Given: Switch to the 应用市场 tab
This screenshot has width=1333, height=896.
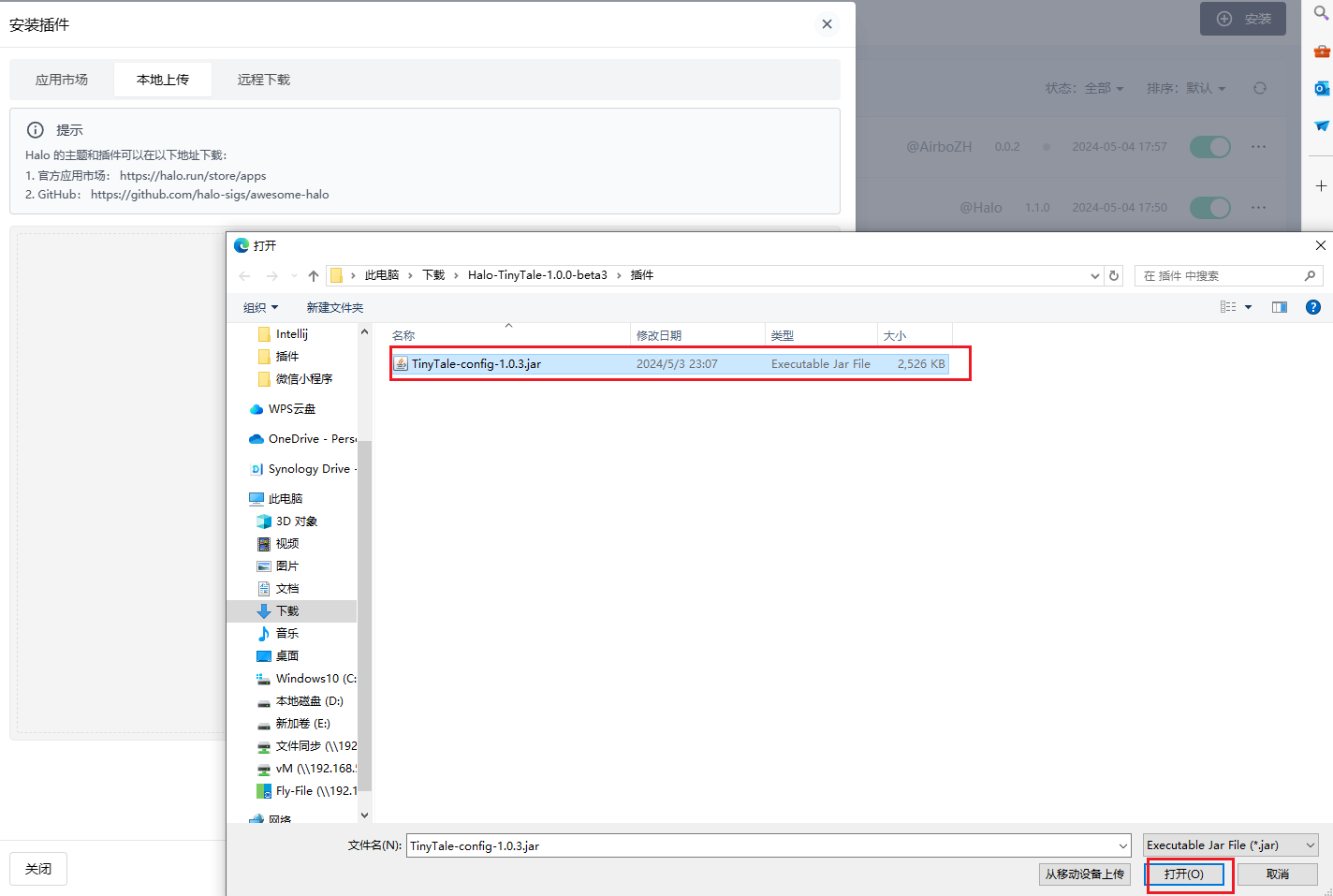Looking at the screenshot, I should click(62, 80).
